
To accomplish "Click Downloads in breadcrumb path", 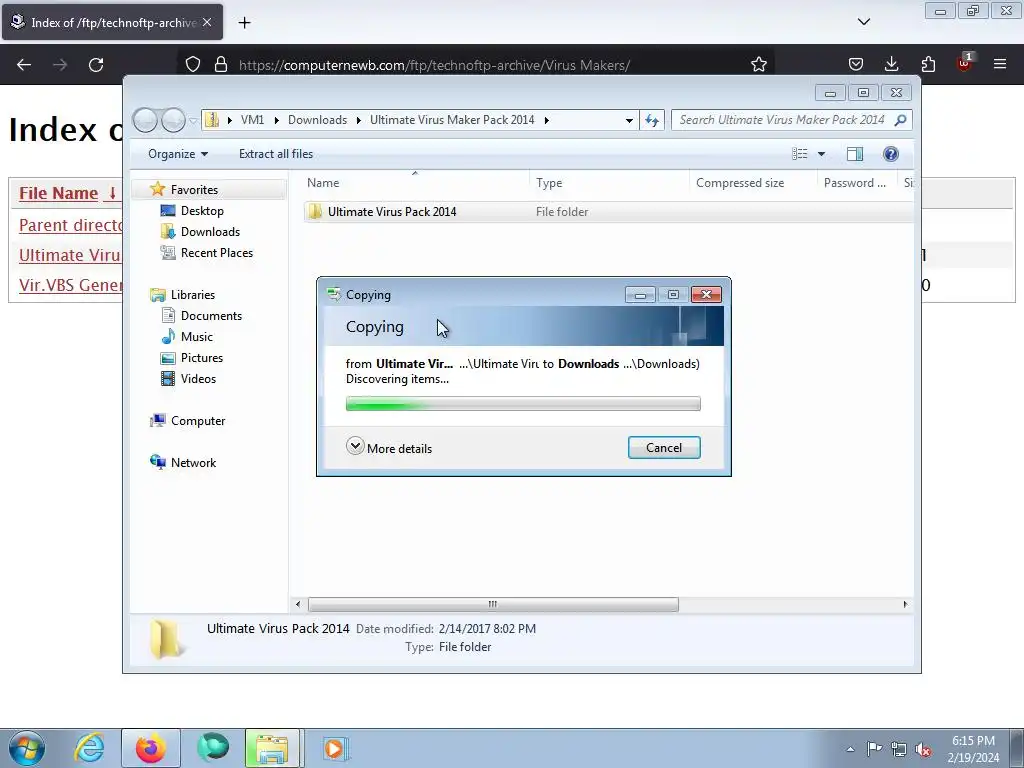I will (x=317, y=120).
